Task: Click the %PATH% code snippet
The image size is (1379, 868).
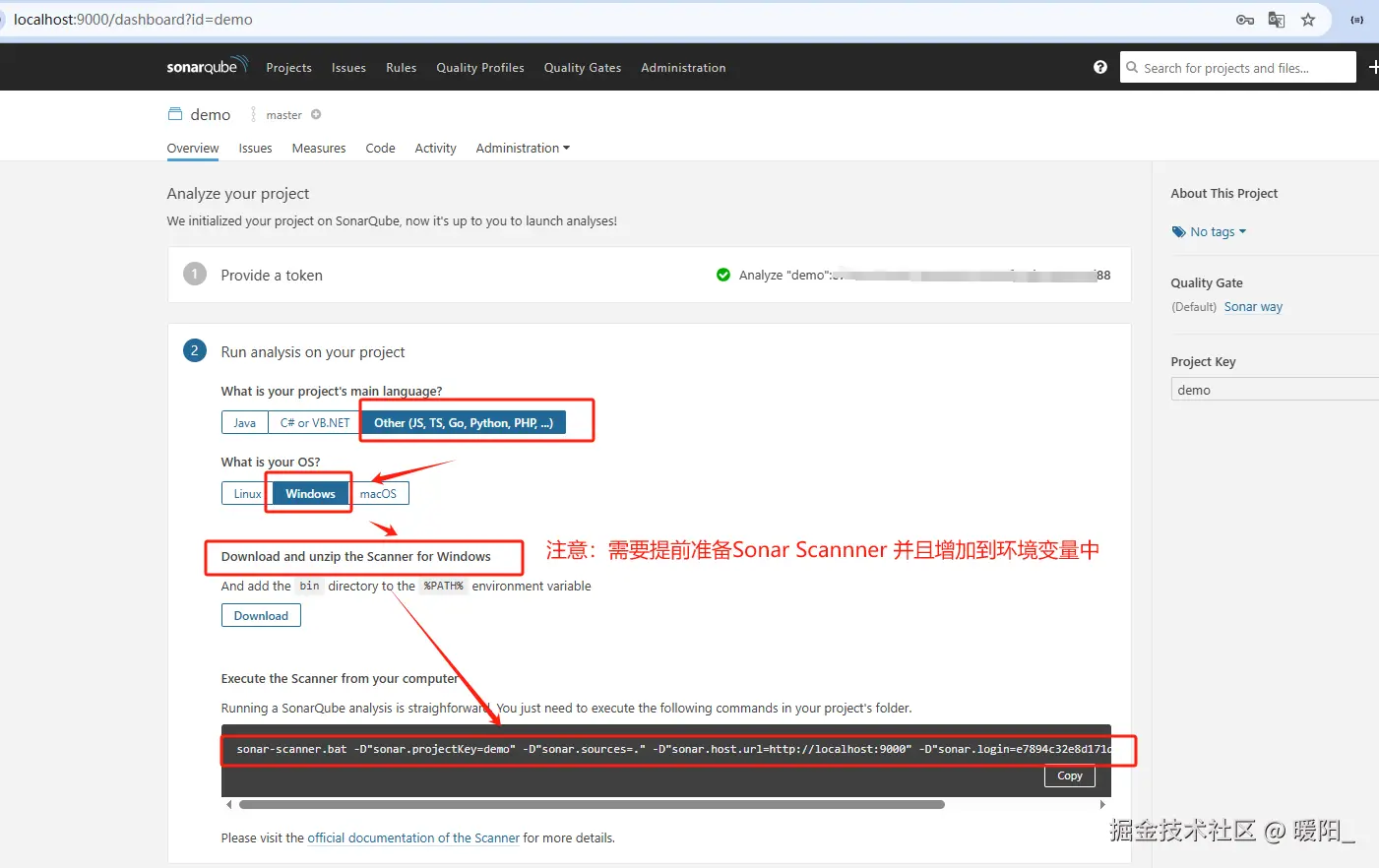Action: pos(443,586)
